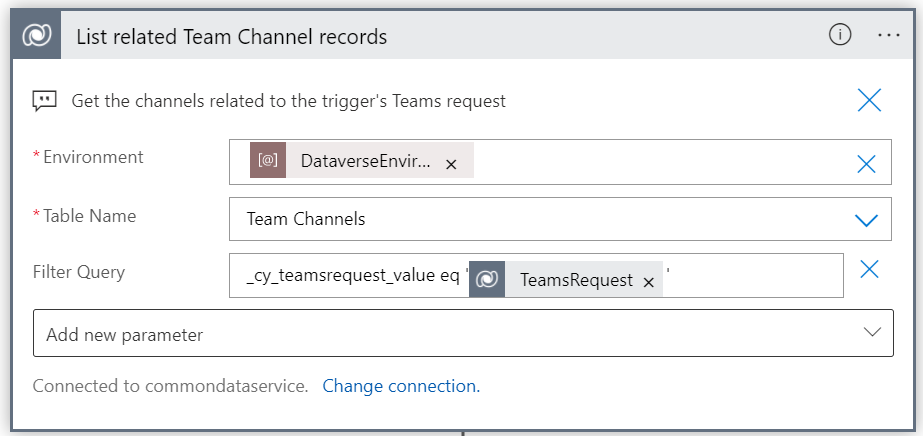Open the info icon for this action

pos(840,35)
